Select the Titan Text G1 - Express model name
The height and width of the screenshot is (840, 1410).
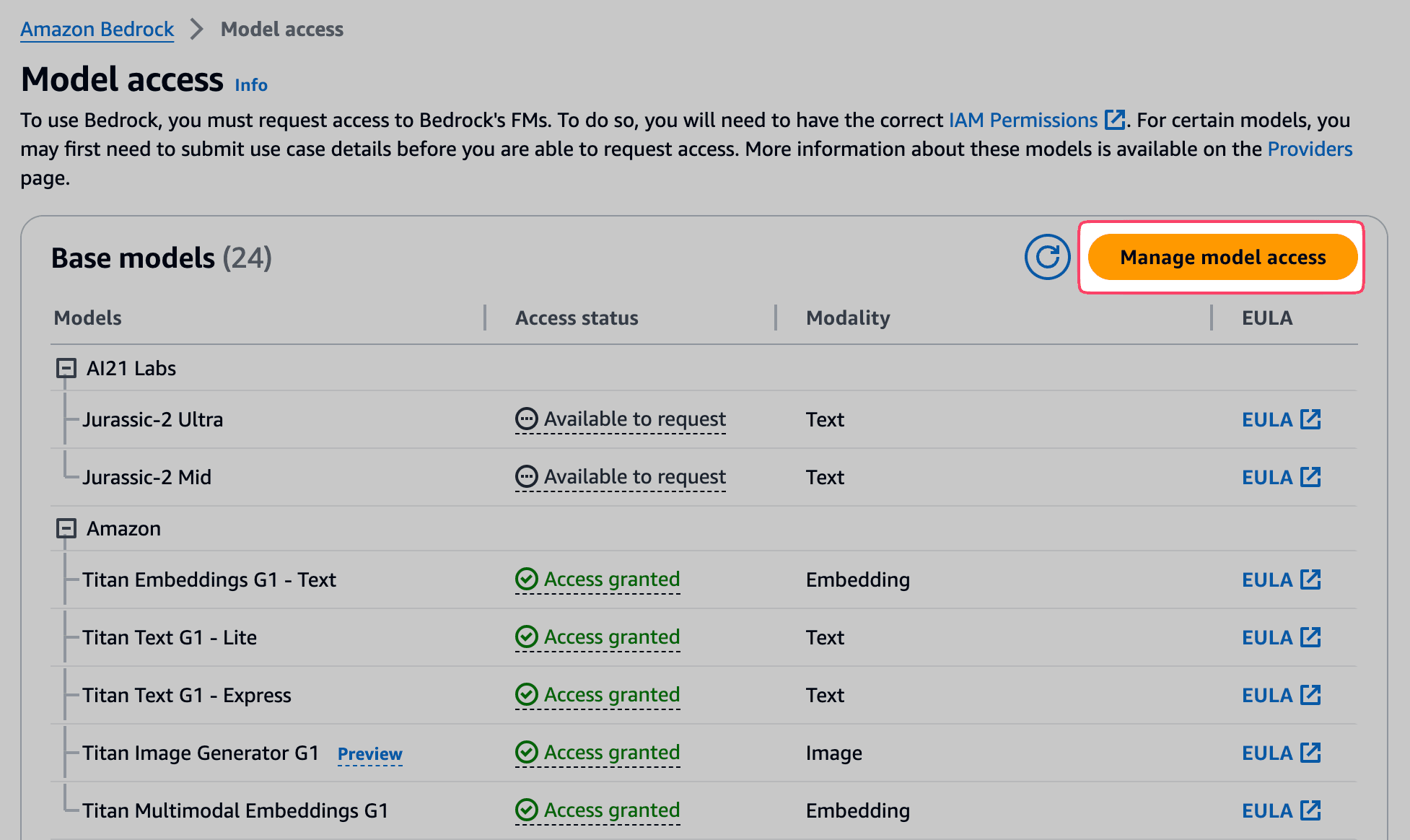[x=187, y=695]
